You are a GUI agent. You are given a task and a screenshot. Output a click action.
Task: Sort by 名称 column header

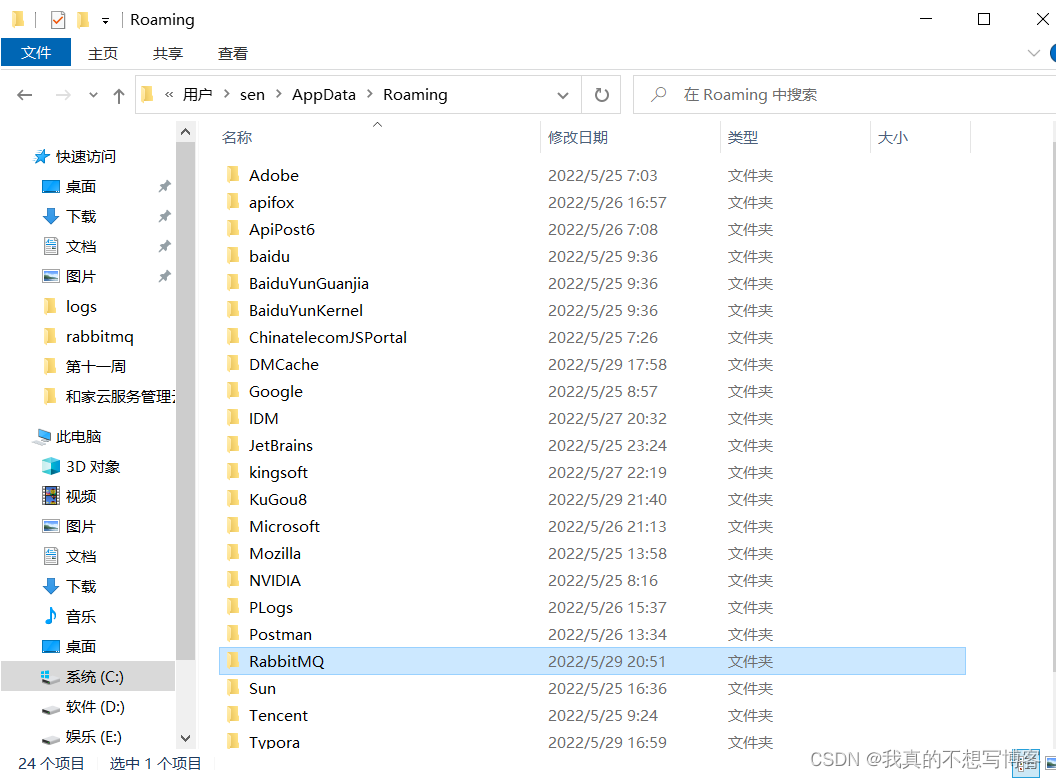click(237, 137)
